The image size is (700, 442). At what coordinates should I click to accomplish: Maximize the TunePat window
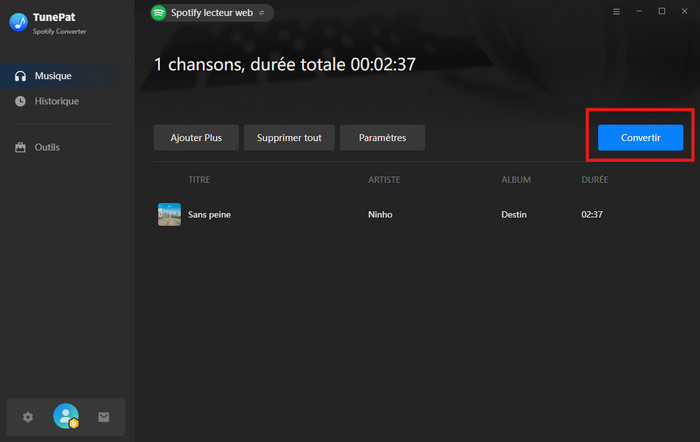[662, 11]
